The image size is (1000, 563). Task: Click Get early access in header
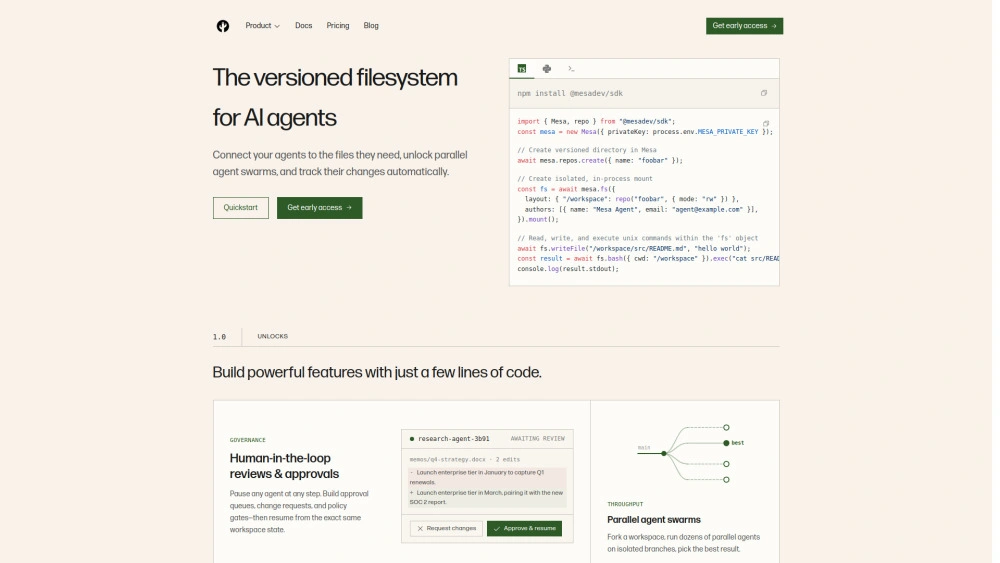(x=744, y=26)
